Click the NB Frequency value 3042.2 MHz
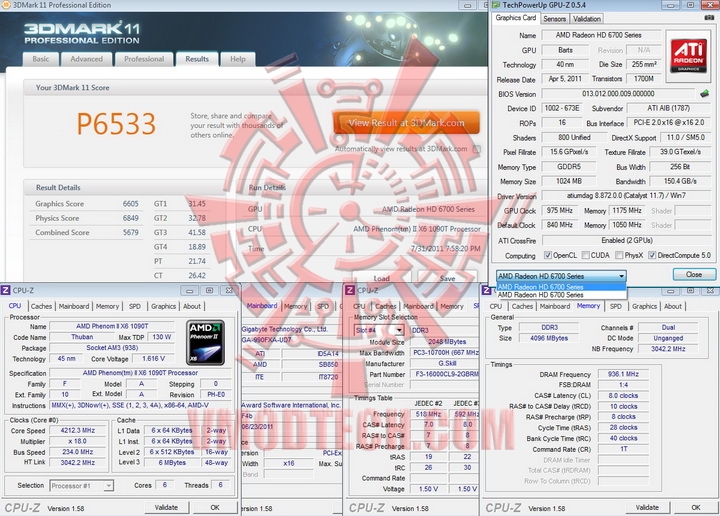Screen dimensions: 720x516 click(668, 349)
